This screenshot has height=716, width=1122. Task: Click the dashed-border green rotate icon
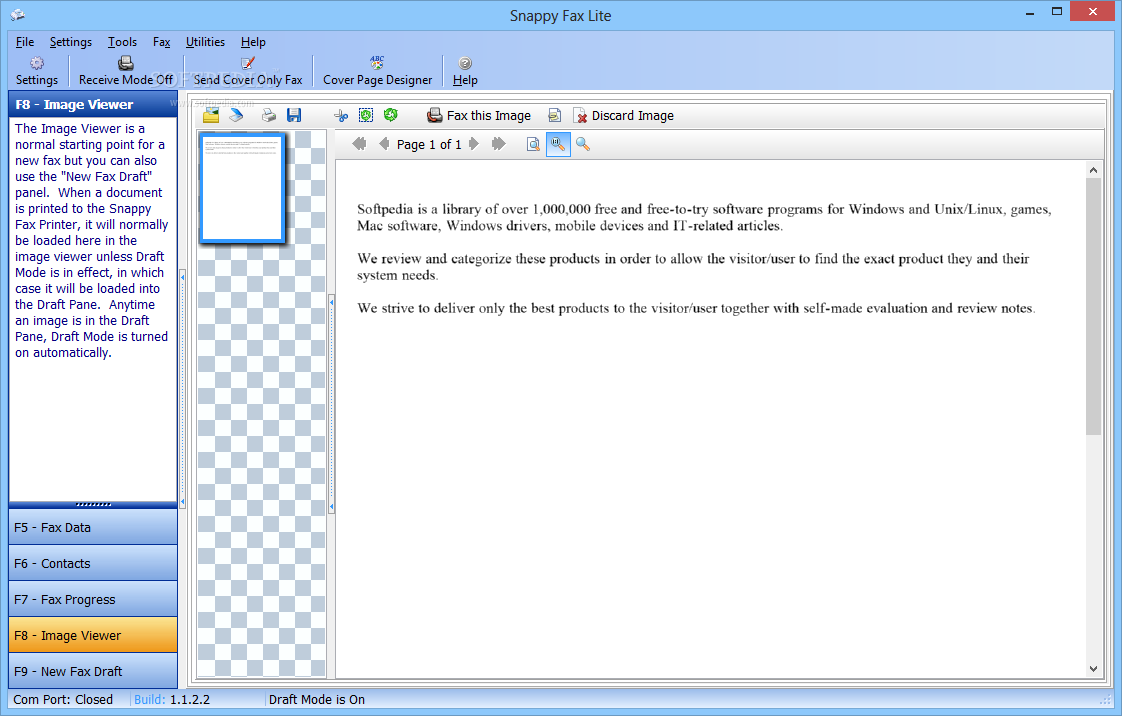pos(366,115)
